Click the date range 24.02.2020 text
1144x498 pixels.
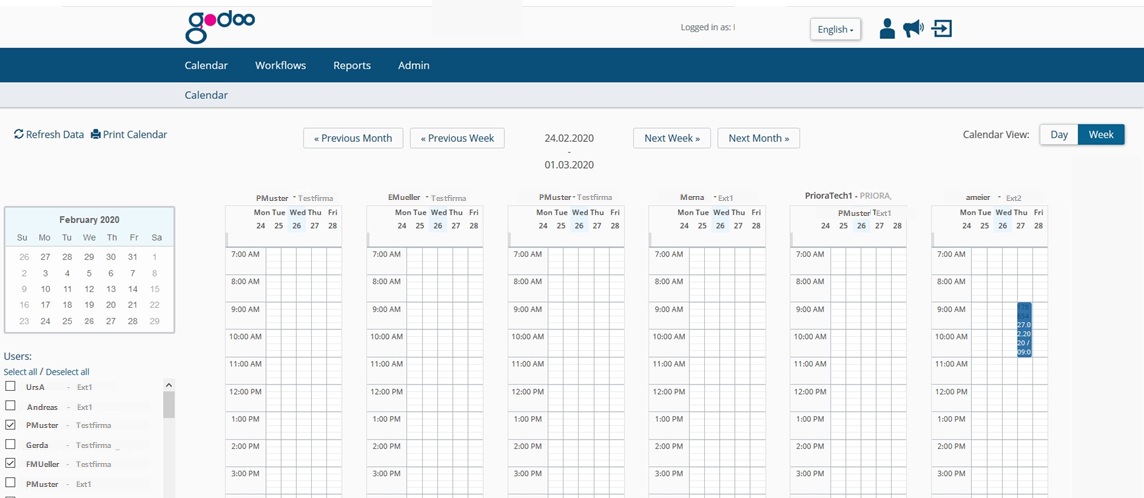tap(569, 138)
